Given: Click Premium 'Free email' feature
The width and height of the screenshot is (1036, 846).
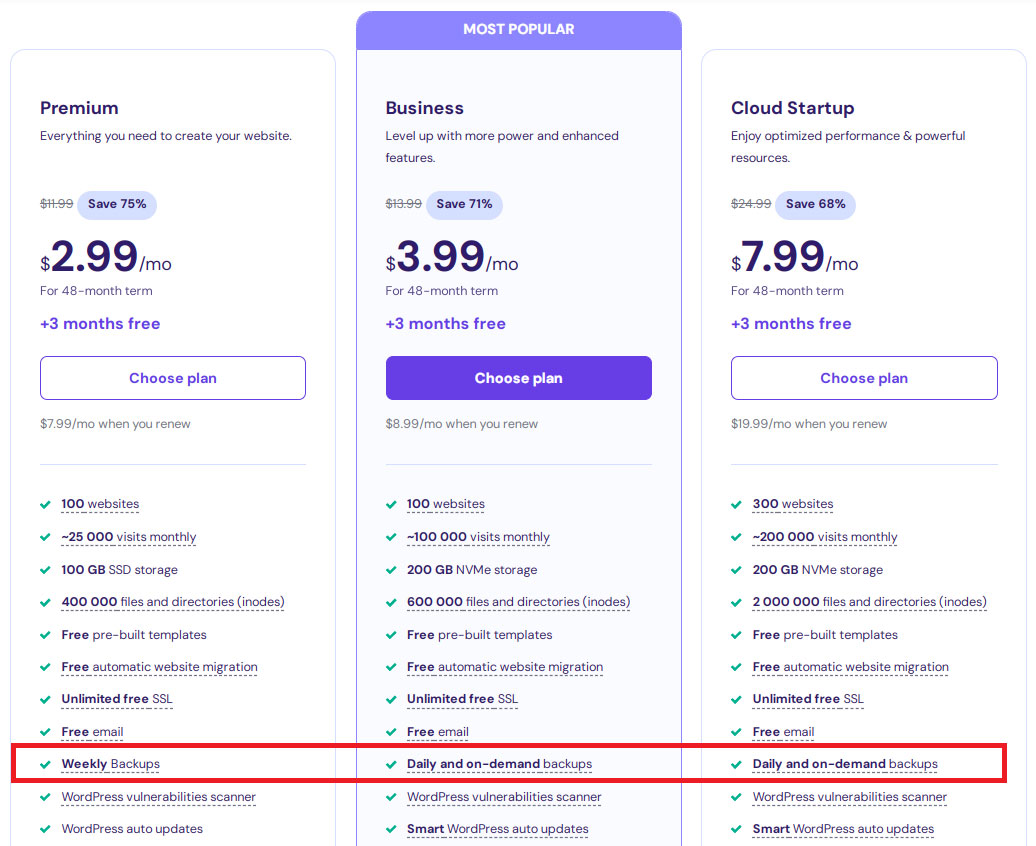Looking at the screenshot, I should [x=92, y=732].
